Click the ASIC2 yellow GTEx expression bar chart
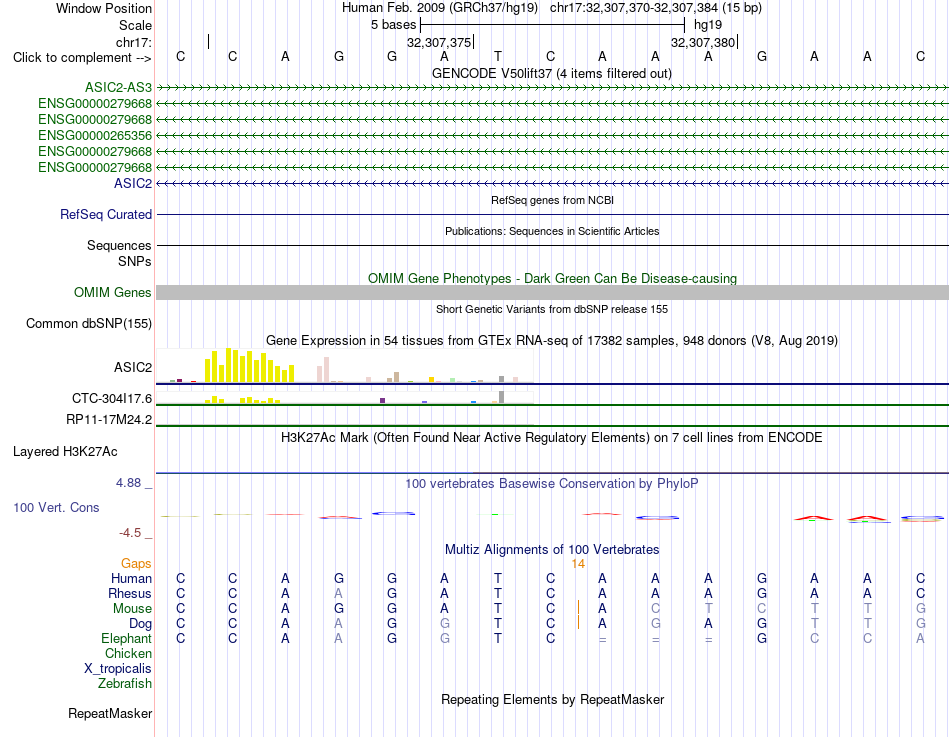Screen dimensions: 950x737 [x=345, y=365]
